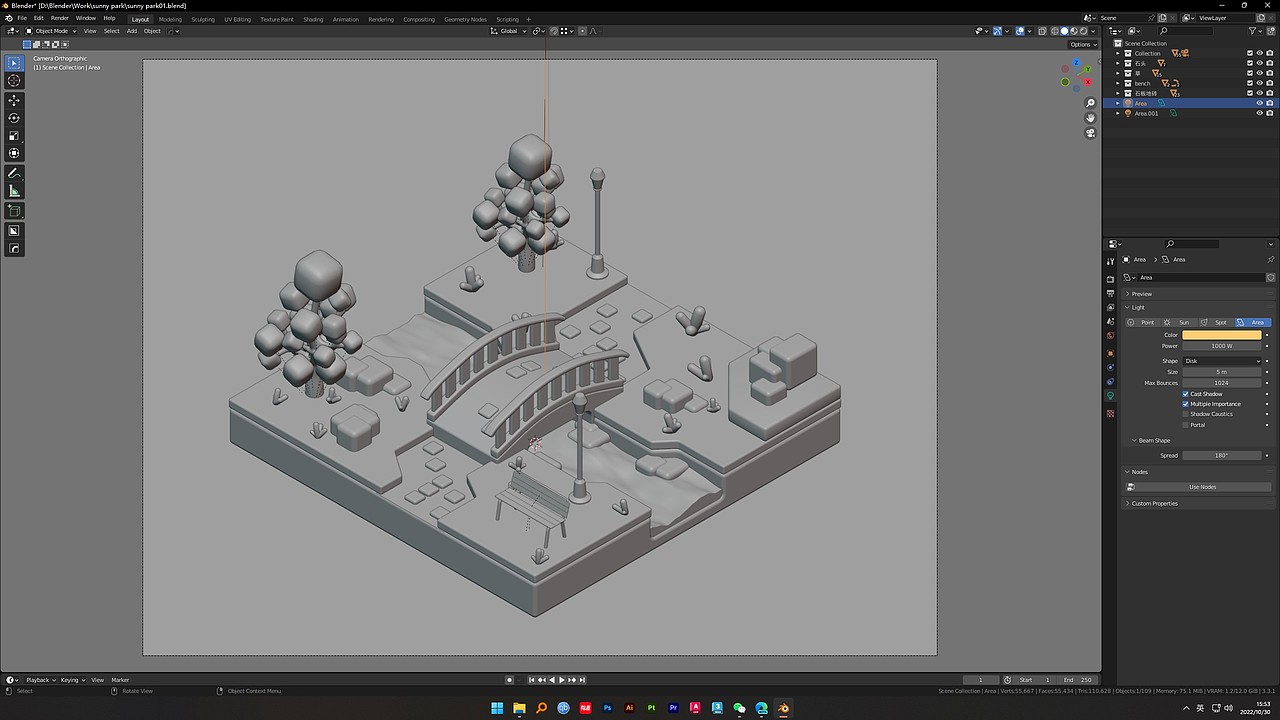1280x720 pixels.
Task: Collapse the Nodes panel
Action: pos(1140,472)
